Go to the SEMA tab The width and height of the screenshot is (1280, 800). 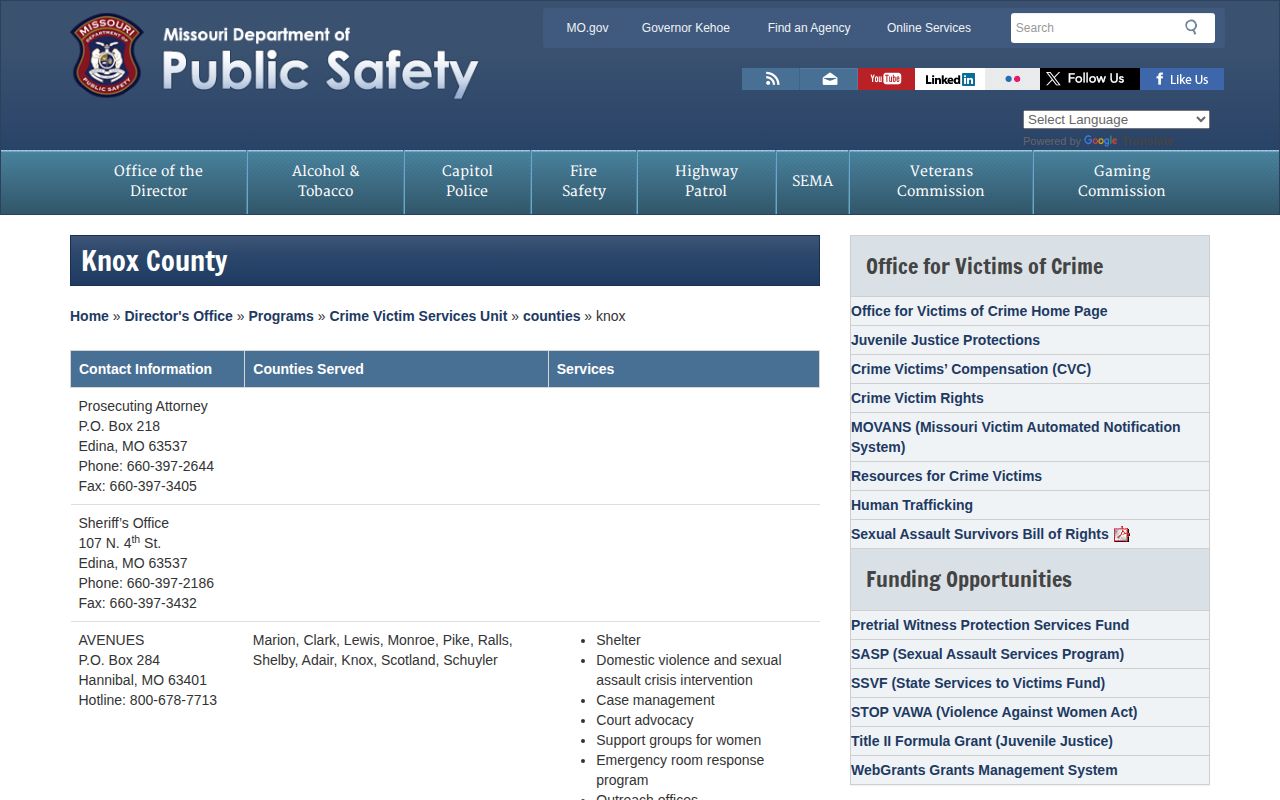812,182
